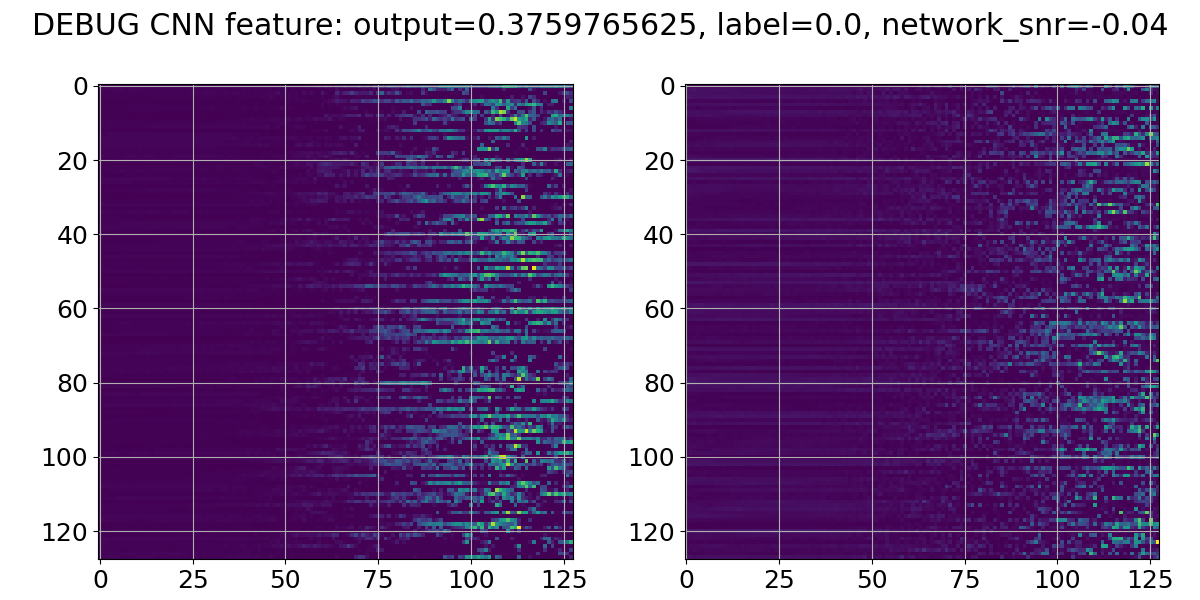Viewport: 1200px width, 600px height.
Task: Click x-axis tick label 0 on right plot
Action: 686,579
